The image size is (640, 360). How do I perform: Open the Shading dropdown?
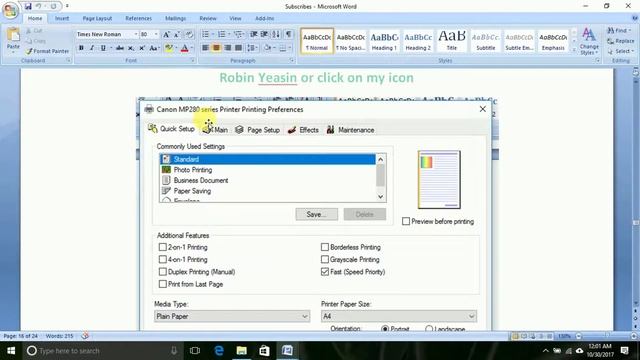269,48
